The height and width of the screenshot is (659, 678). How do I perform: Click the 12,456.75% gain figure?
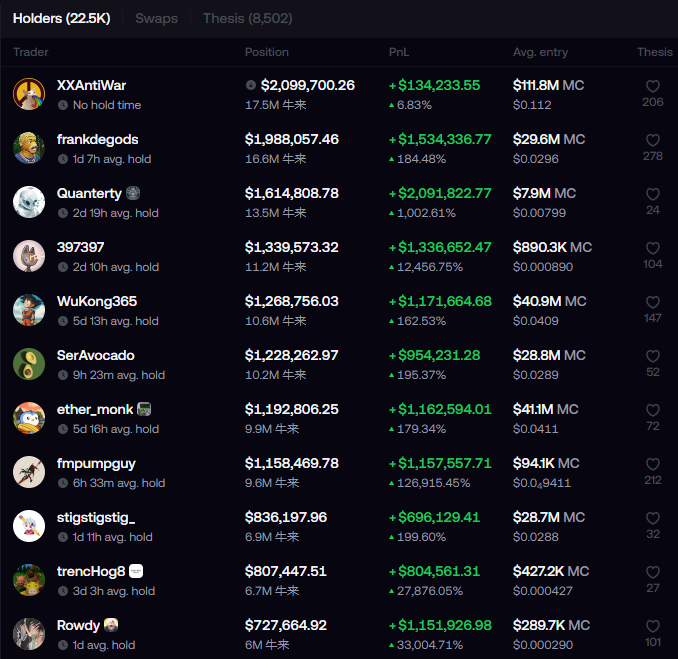[x=429, y=267]
